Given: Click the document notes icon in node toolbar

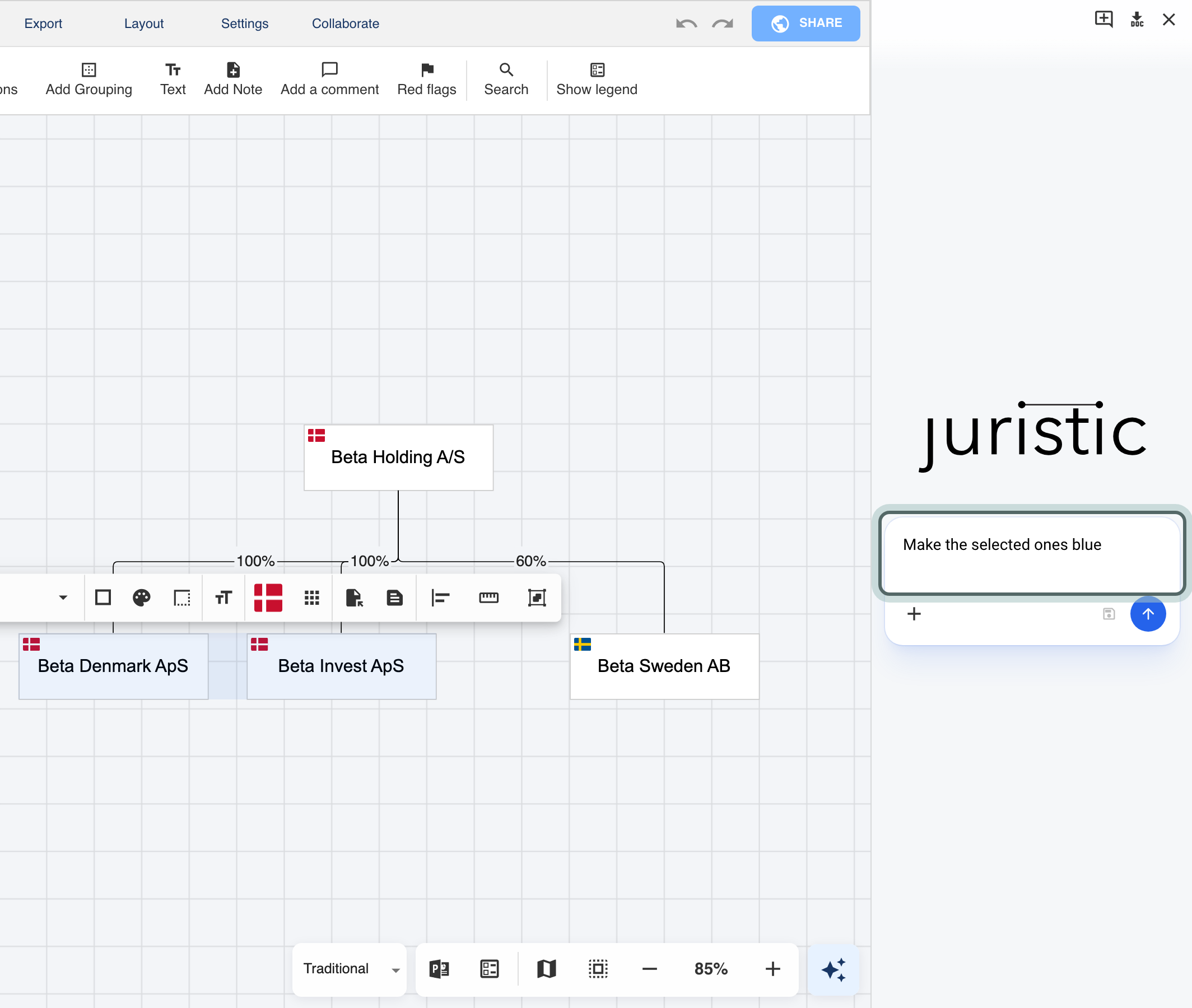Looking at the screenshot, I should pos(395,598).
